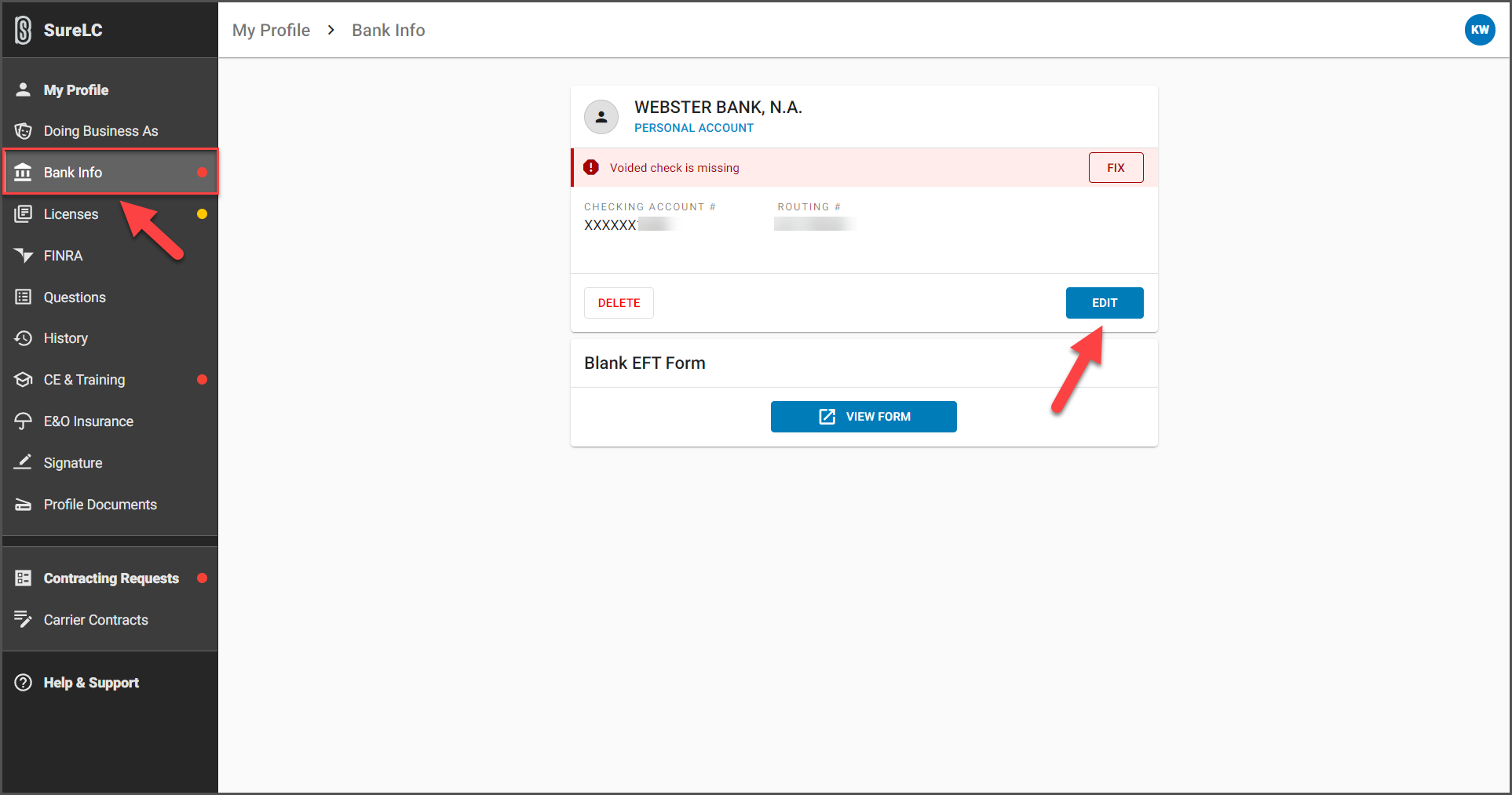Open My Profile in the sidebar
This screenshot has height=795, width=1512.
(110, 89)
